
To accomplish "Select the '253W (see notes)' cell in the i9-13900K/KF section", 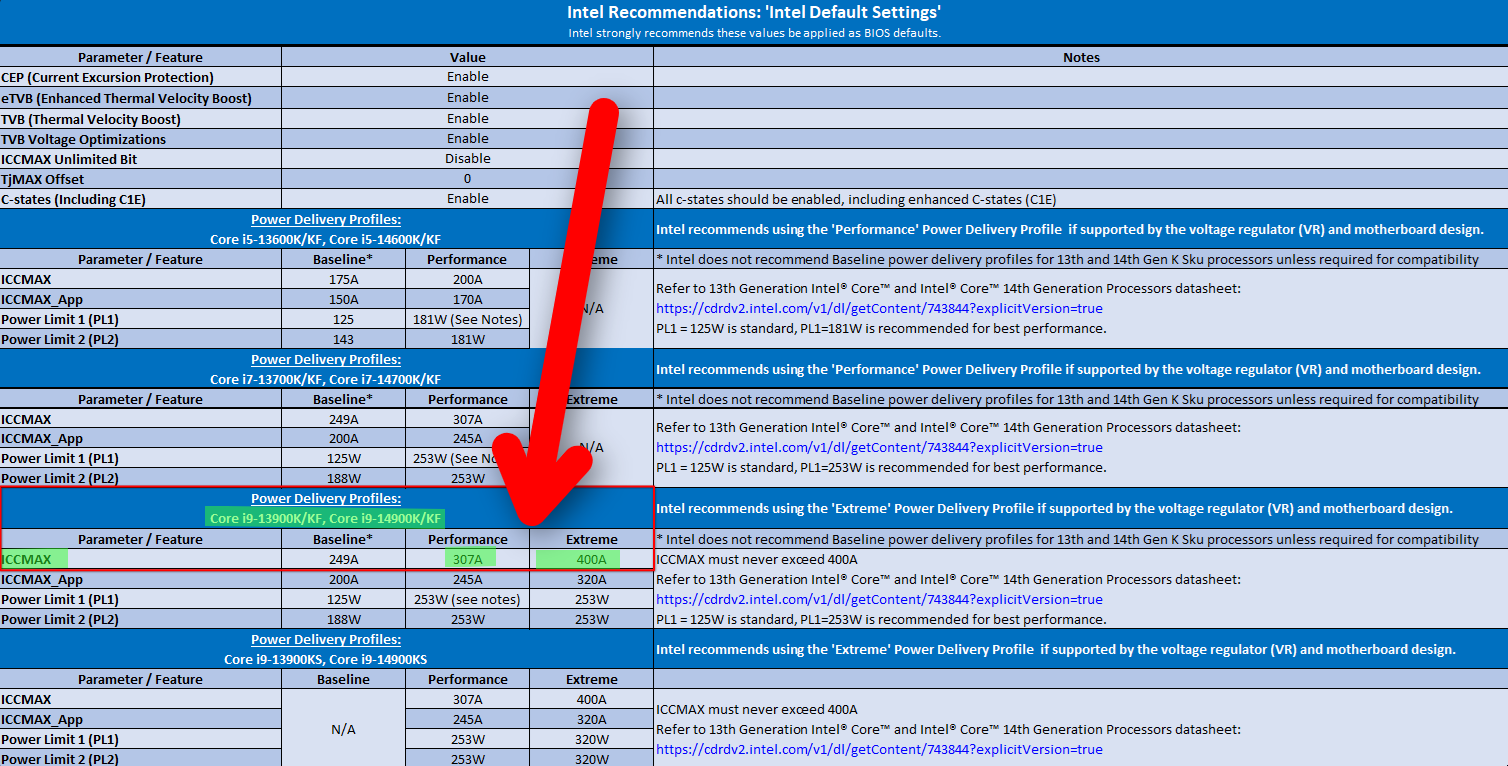I will coord(467,599).
